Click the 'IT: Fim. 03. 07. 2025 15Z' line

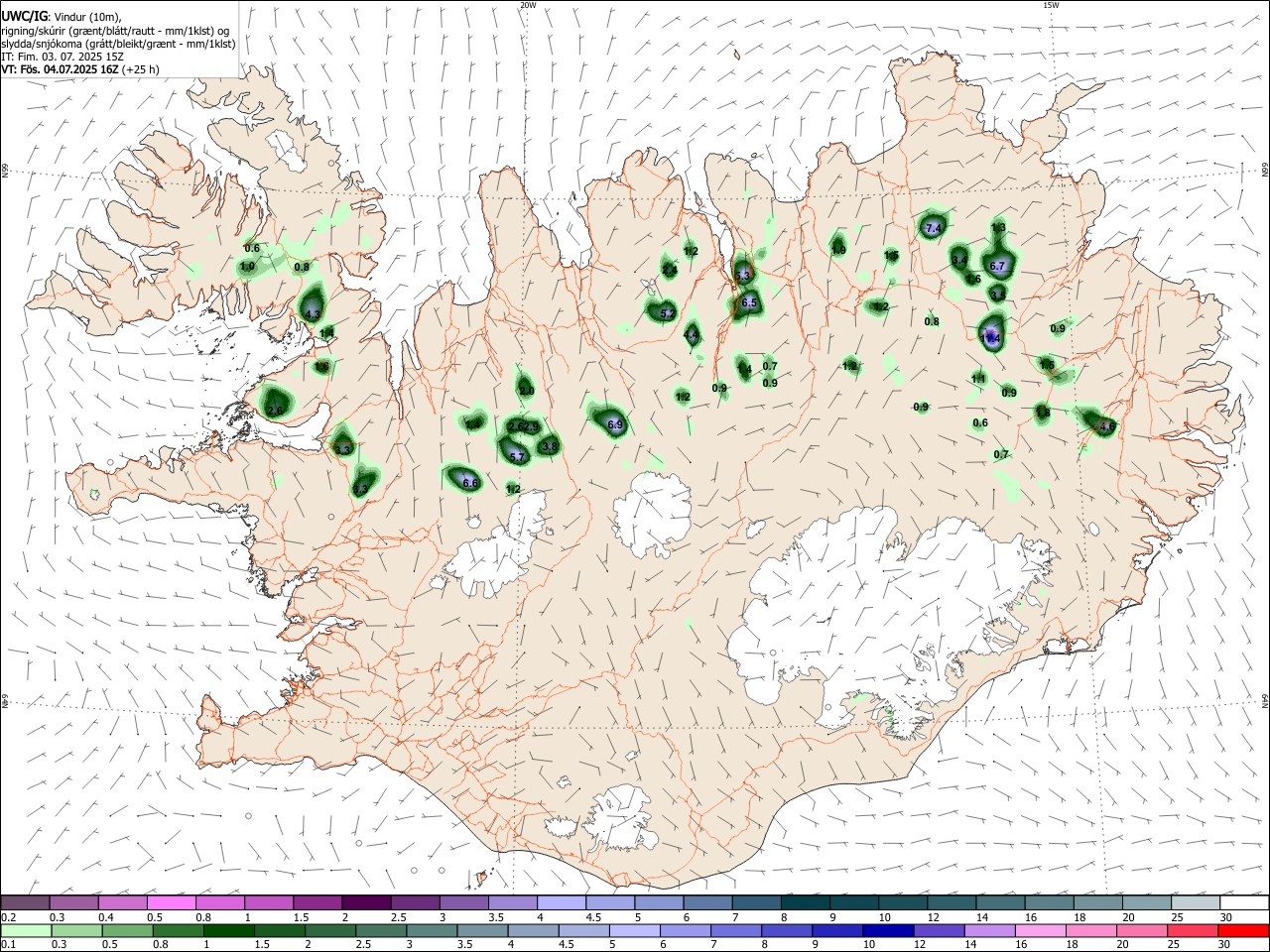point(63,57)
